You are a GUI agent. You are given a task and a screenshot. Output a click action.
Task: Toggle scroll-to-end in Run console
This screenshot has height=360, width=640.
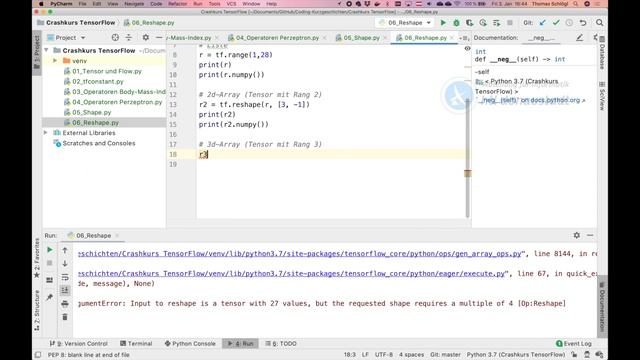(x=65, y=291)
